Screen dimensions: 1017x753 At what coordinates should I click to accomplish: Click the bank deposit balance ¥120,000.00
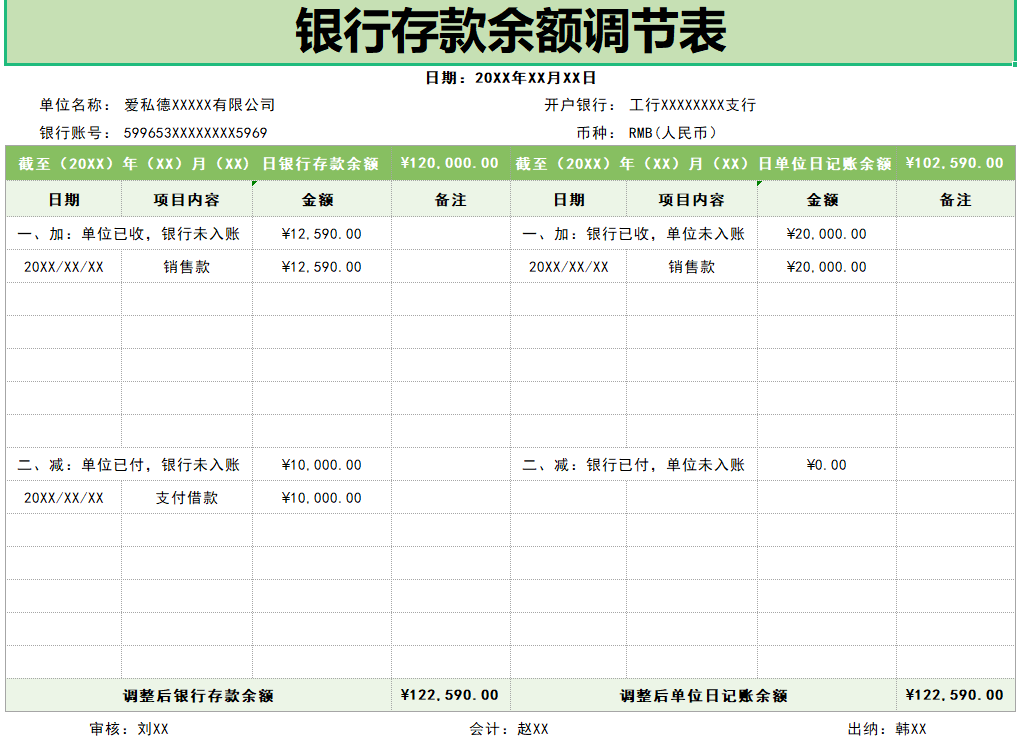coord(449,164)
